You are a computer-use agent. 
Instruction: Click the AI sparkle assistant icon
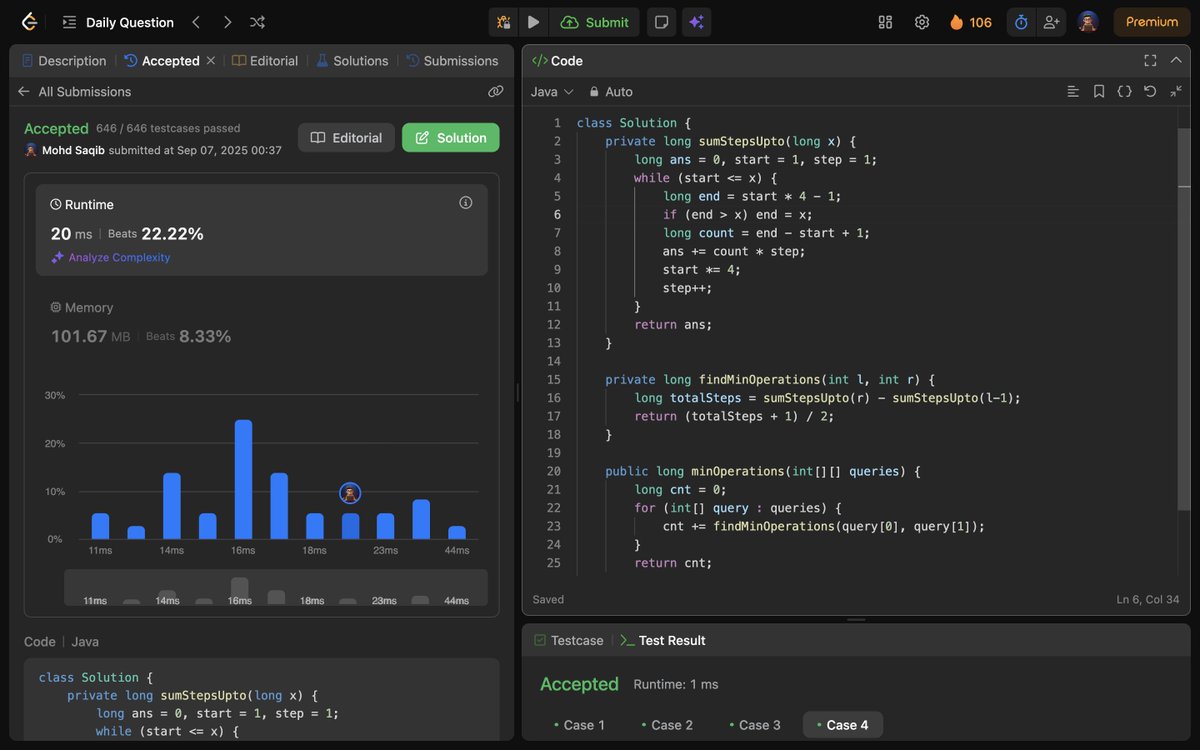(696, 22)
